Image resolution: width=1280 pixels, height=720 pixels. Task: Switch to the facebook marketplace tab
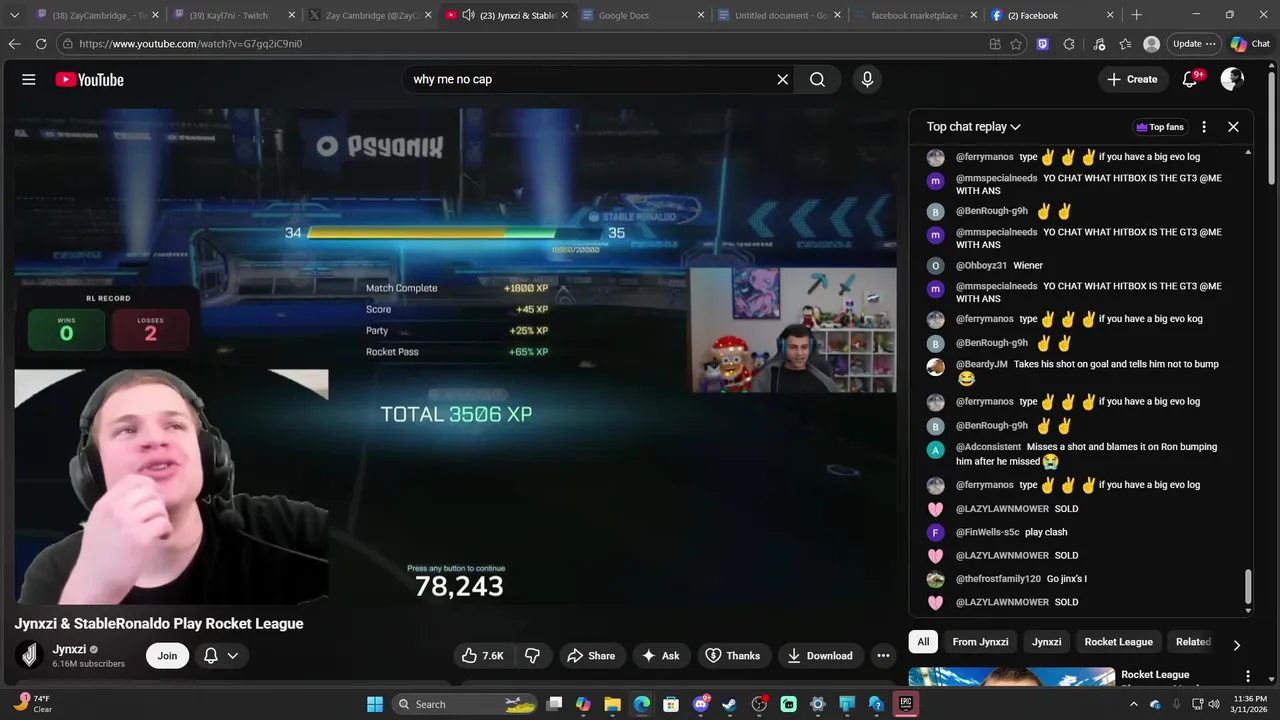[x=915, y=15]
